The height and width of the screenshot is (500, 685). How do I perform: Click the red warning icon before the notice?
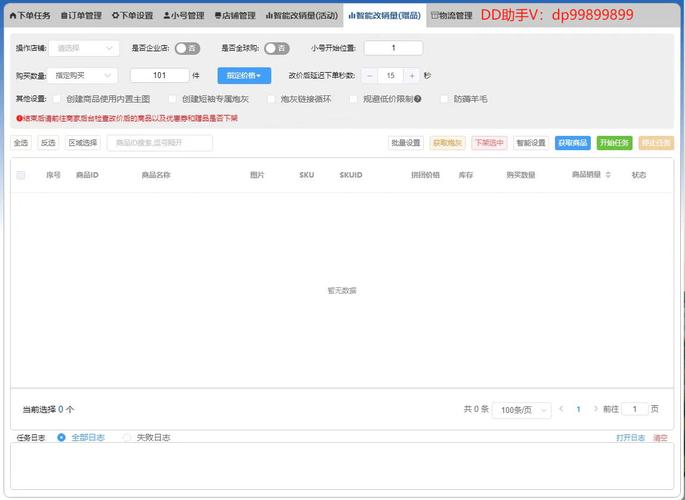pyautogui.click(x=19, y=118)
